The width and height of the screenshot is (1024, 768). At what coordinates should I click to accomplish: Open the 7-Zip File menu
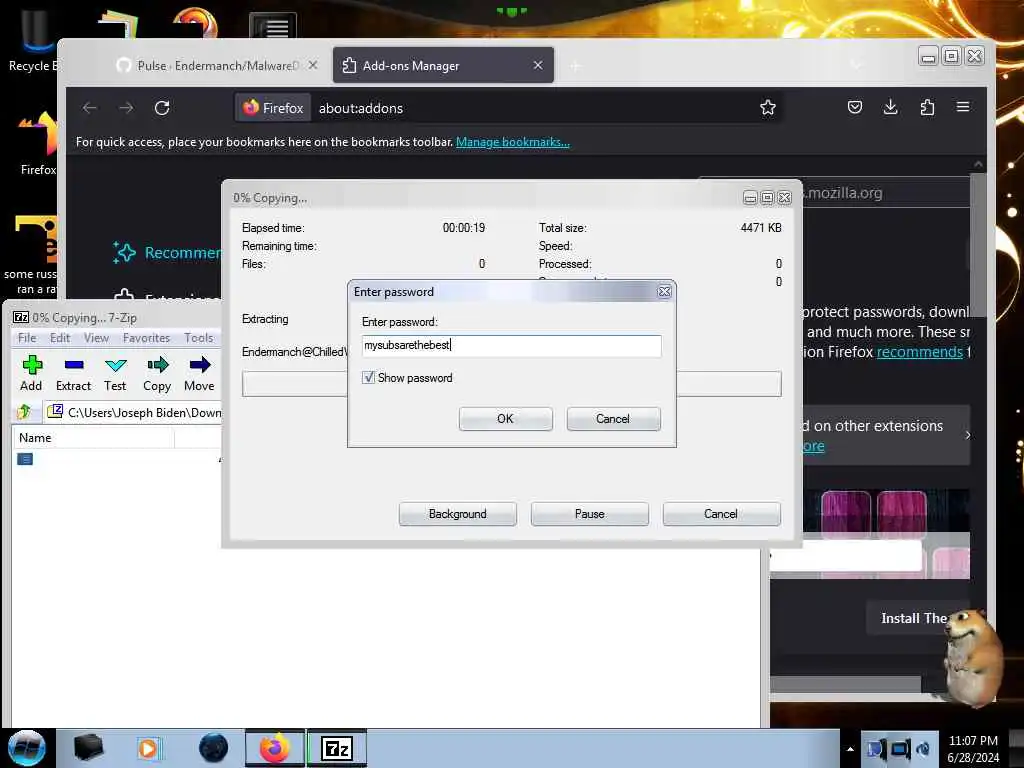tap(27, 338)
